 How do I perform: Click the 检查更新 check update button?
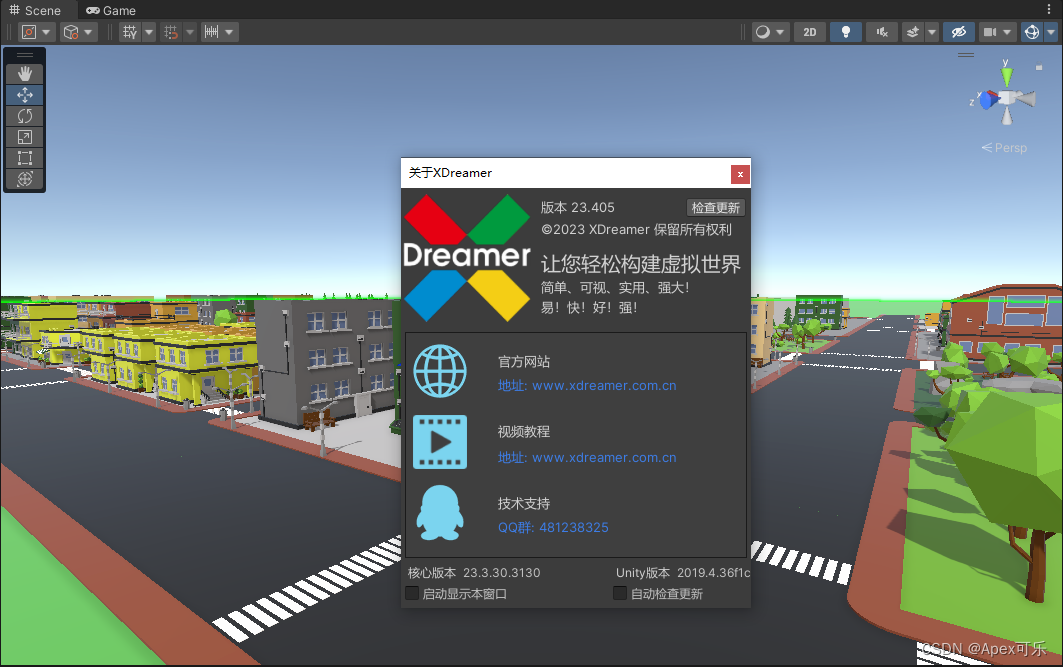[715, 207]
